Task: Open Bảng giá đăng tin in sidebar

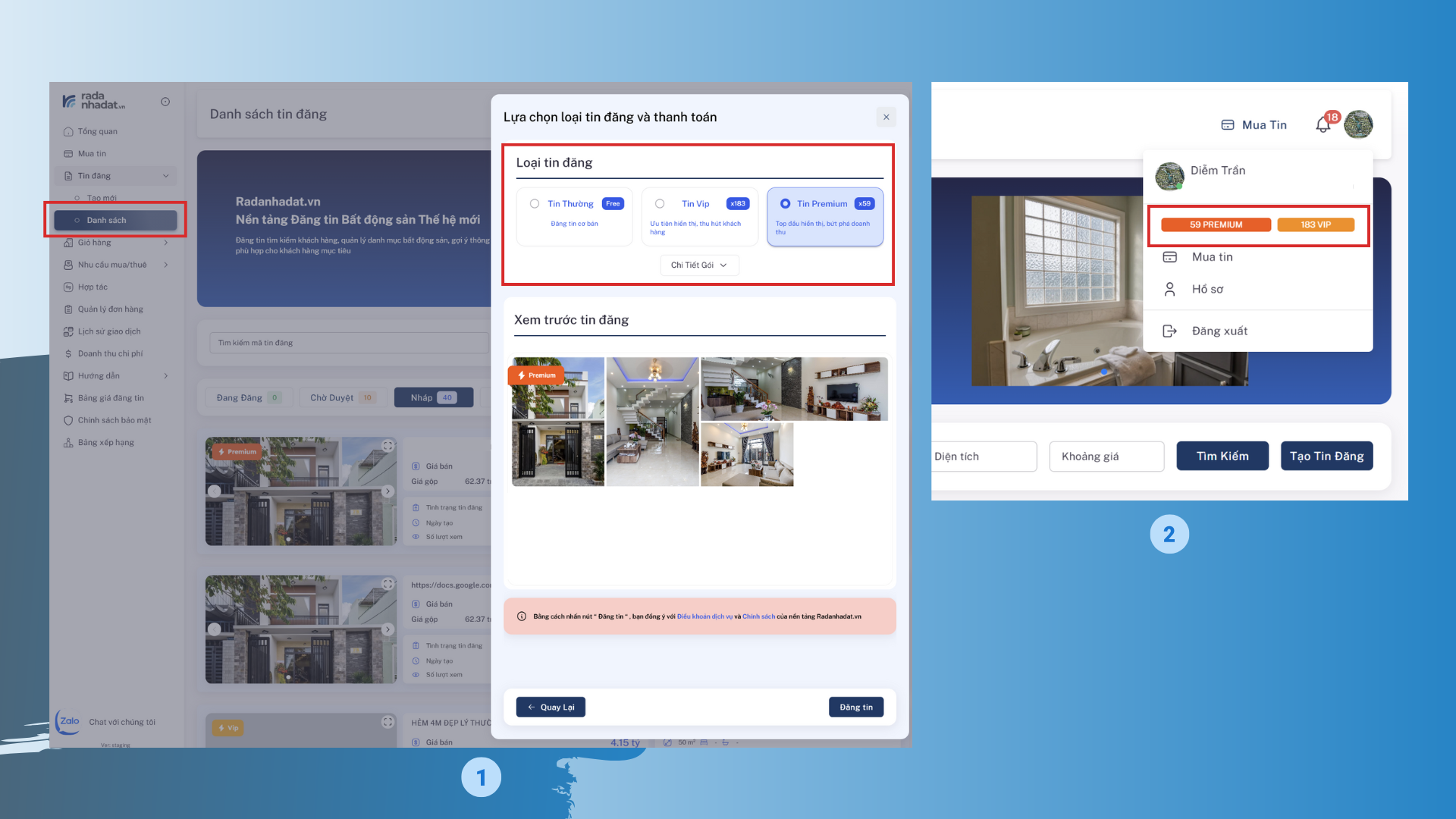Action: click(111, 398)
